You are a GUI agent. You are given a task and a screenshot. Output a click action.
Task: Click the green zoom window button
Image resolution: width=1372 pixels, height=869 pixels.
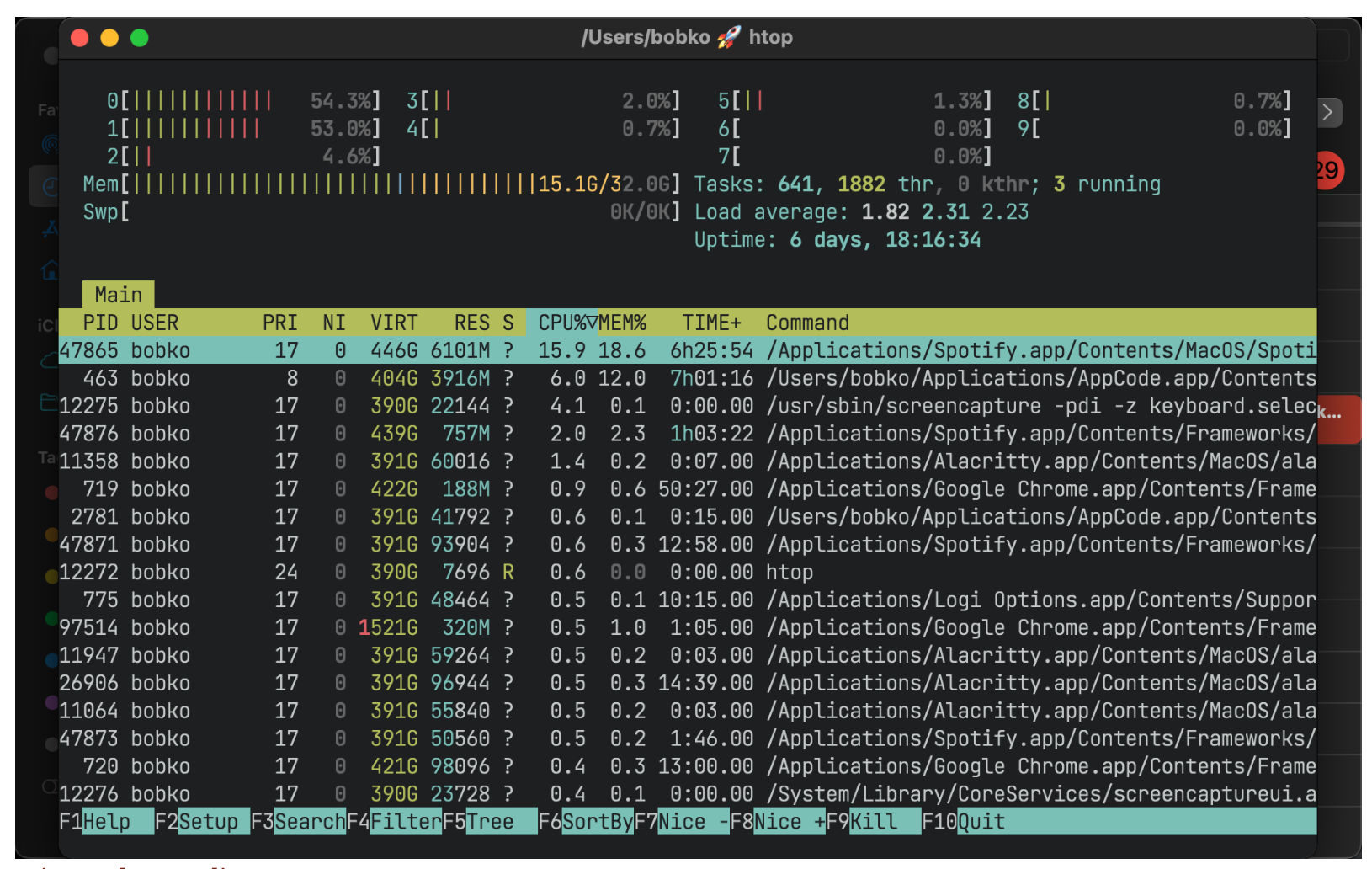[140, 38]
